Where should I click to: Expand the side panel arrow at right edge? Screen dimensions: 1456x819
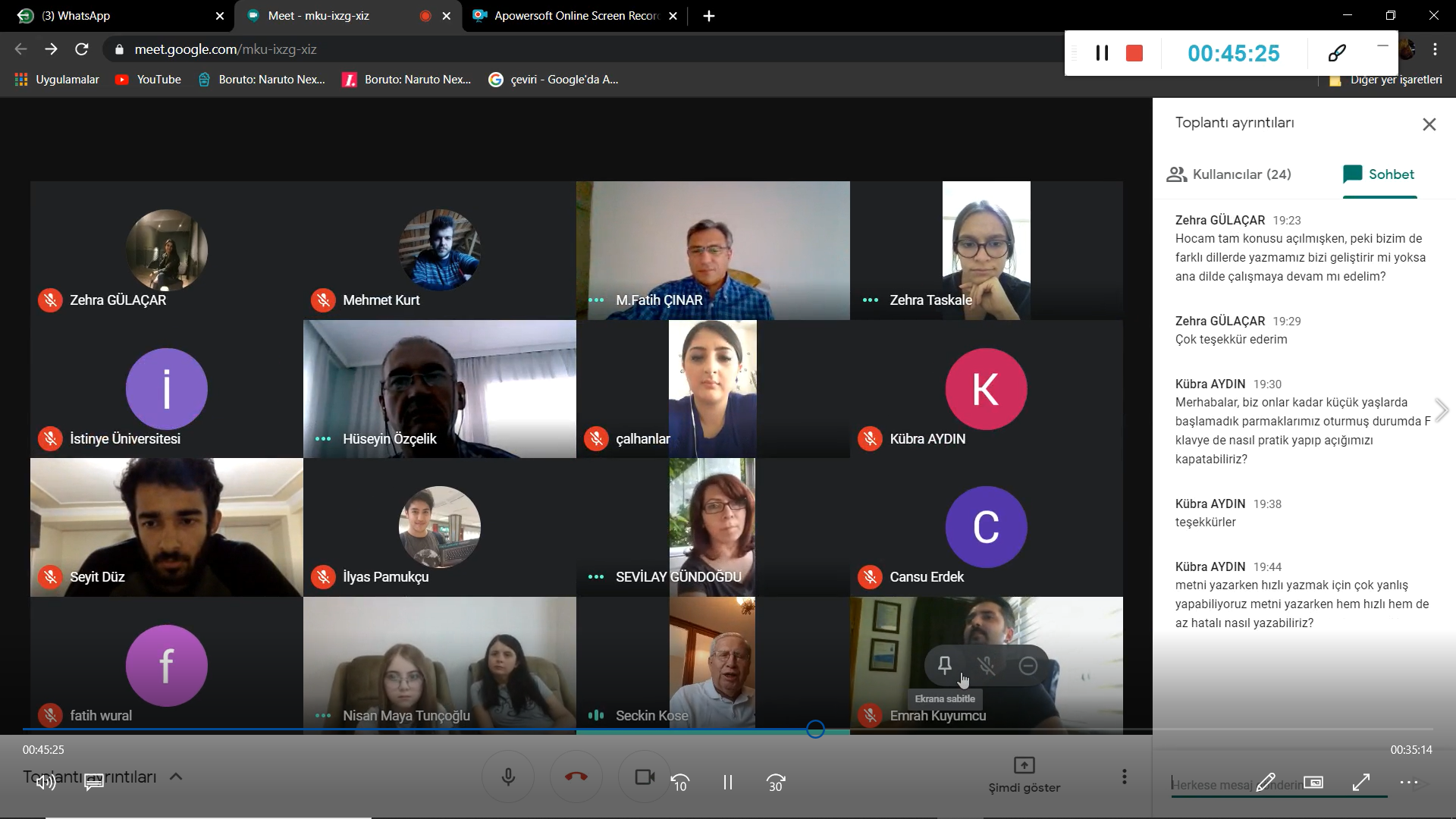tap(1442, 410)
